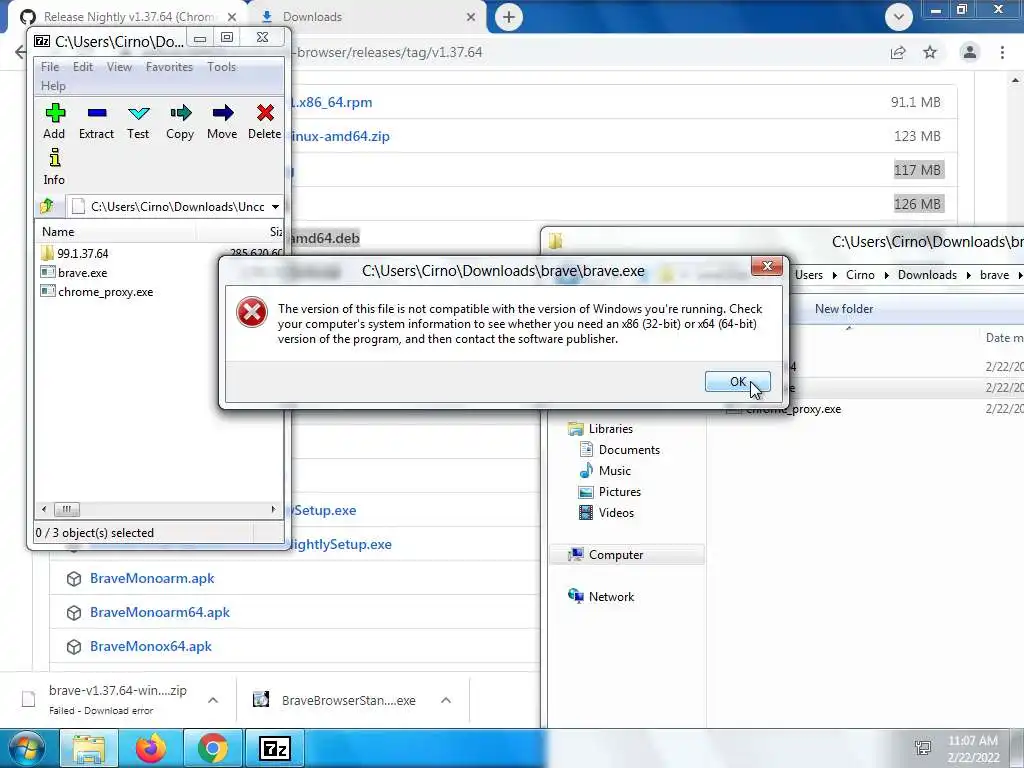Viewport: 1024px width, 768px height.
Task: Click the network tray icon
Action: point(923,748)
